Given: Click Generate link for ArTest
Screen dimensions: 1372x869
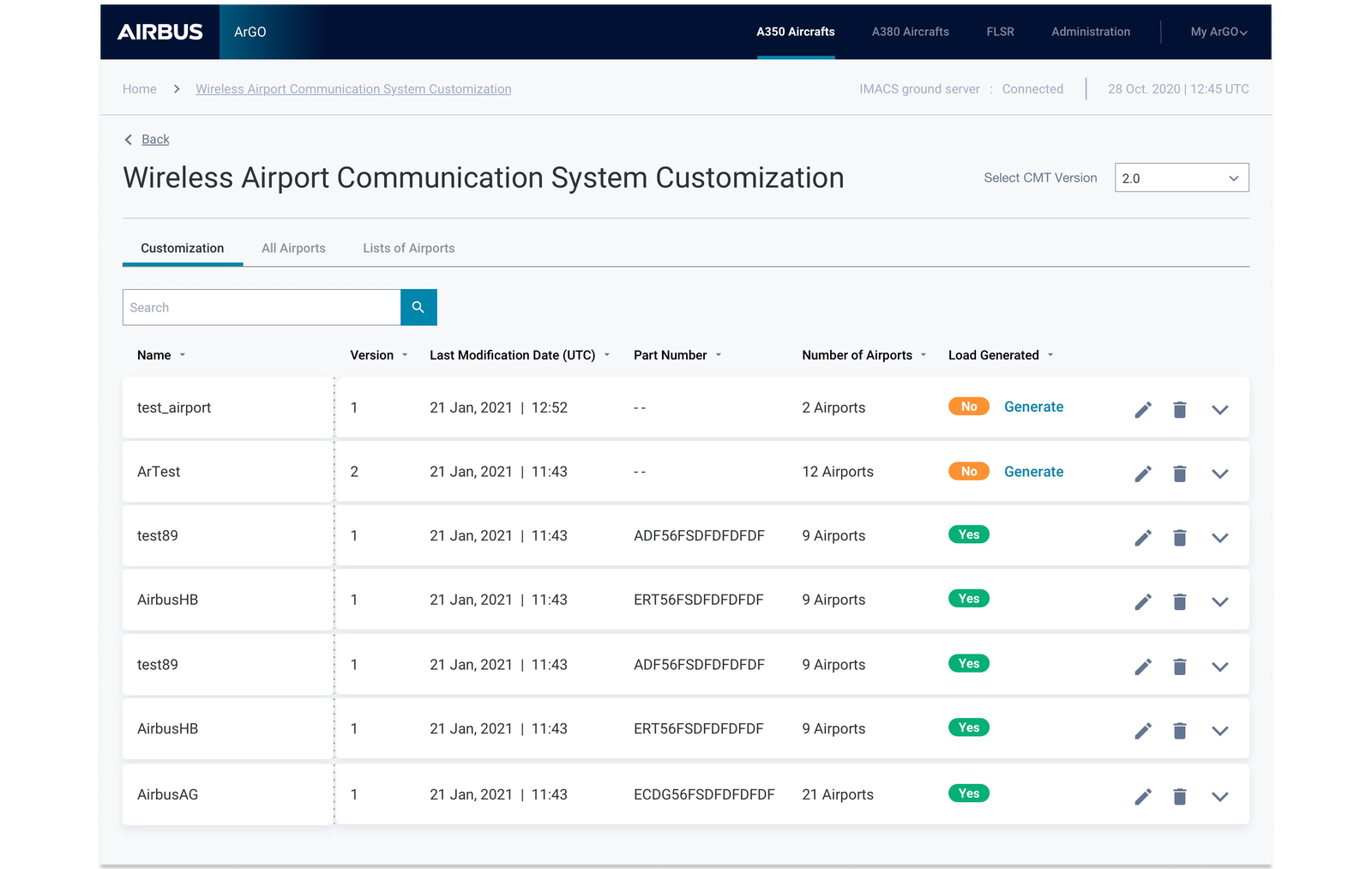Looking at the screenshot, I should [x=1033, y=472].
